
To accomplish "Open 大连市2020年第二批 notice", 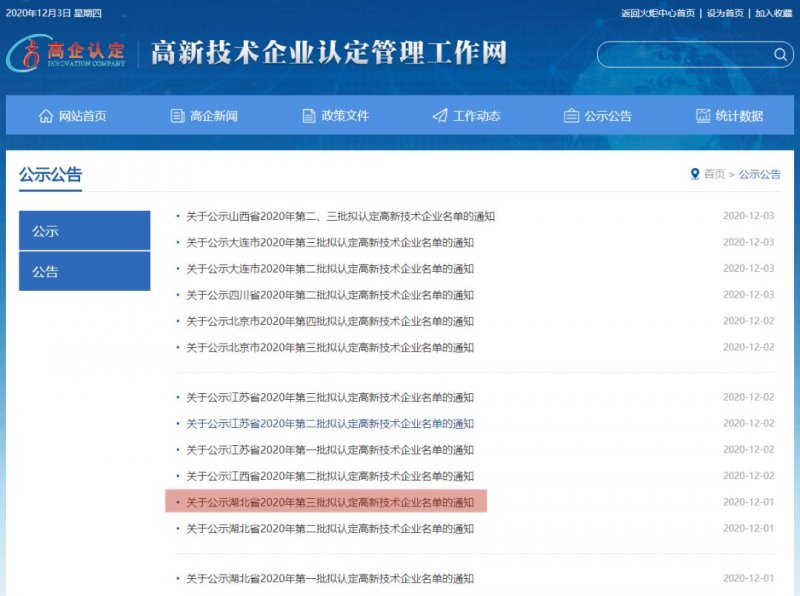I will pos(330,269).
